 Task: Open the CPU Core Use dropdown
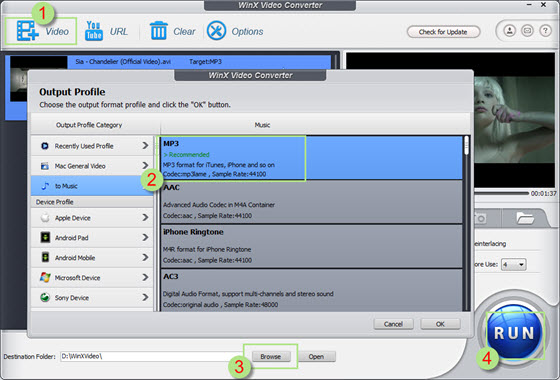click(514, 265)
